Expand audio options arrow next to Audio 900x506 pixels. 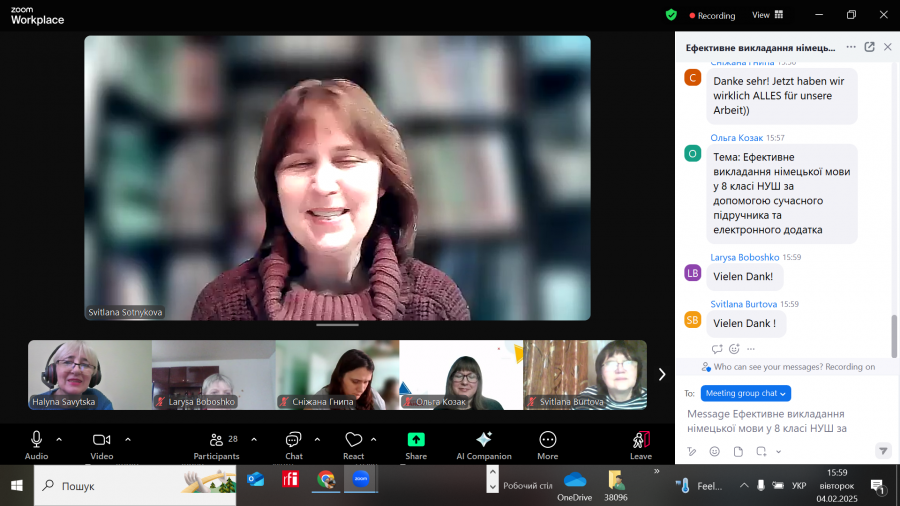[x=59, y=439]
